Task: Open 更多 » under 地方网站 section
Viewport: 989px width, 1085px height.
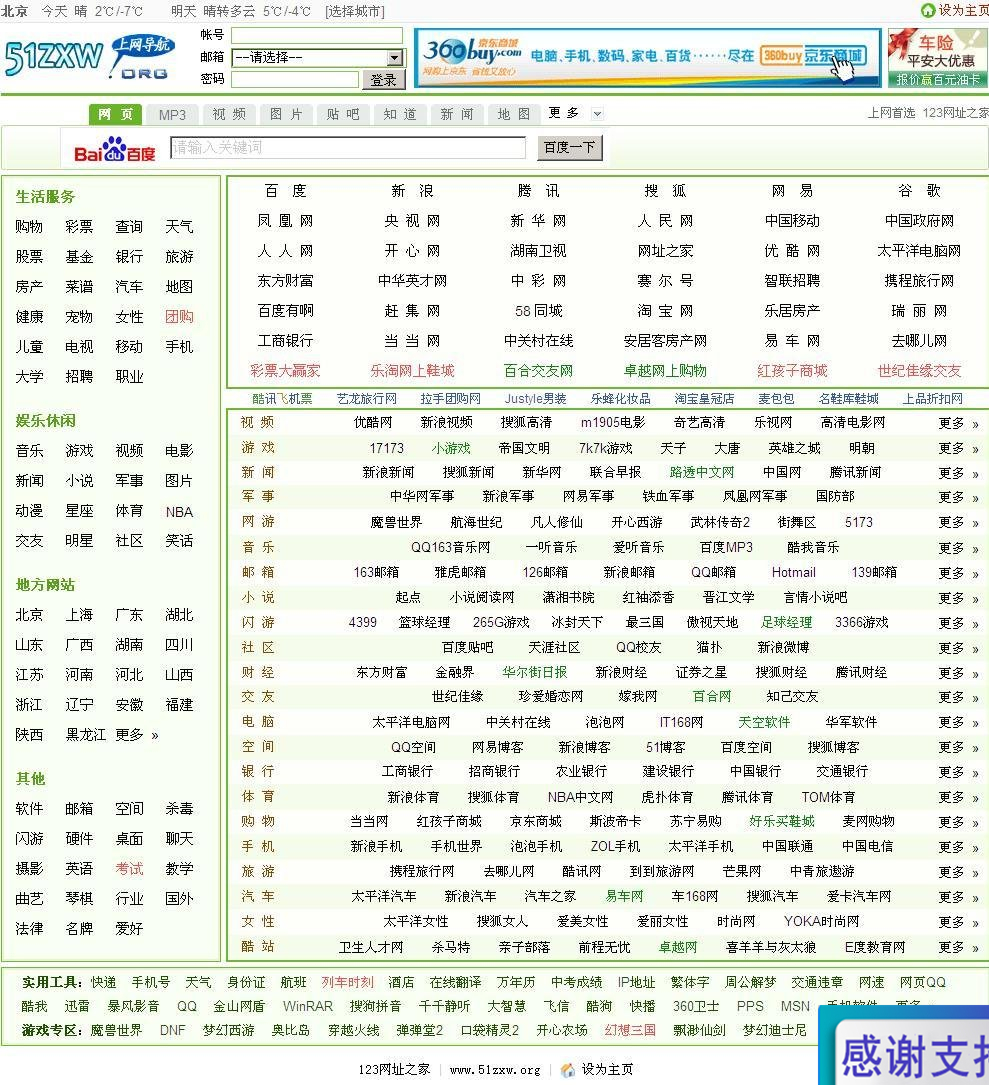Action: (x=136, y=735)
